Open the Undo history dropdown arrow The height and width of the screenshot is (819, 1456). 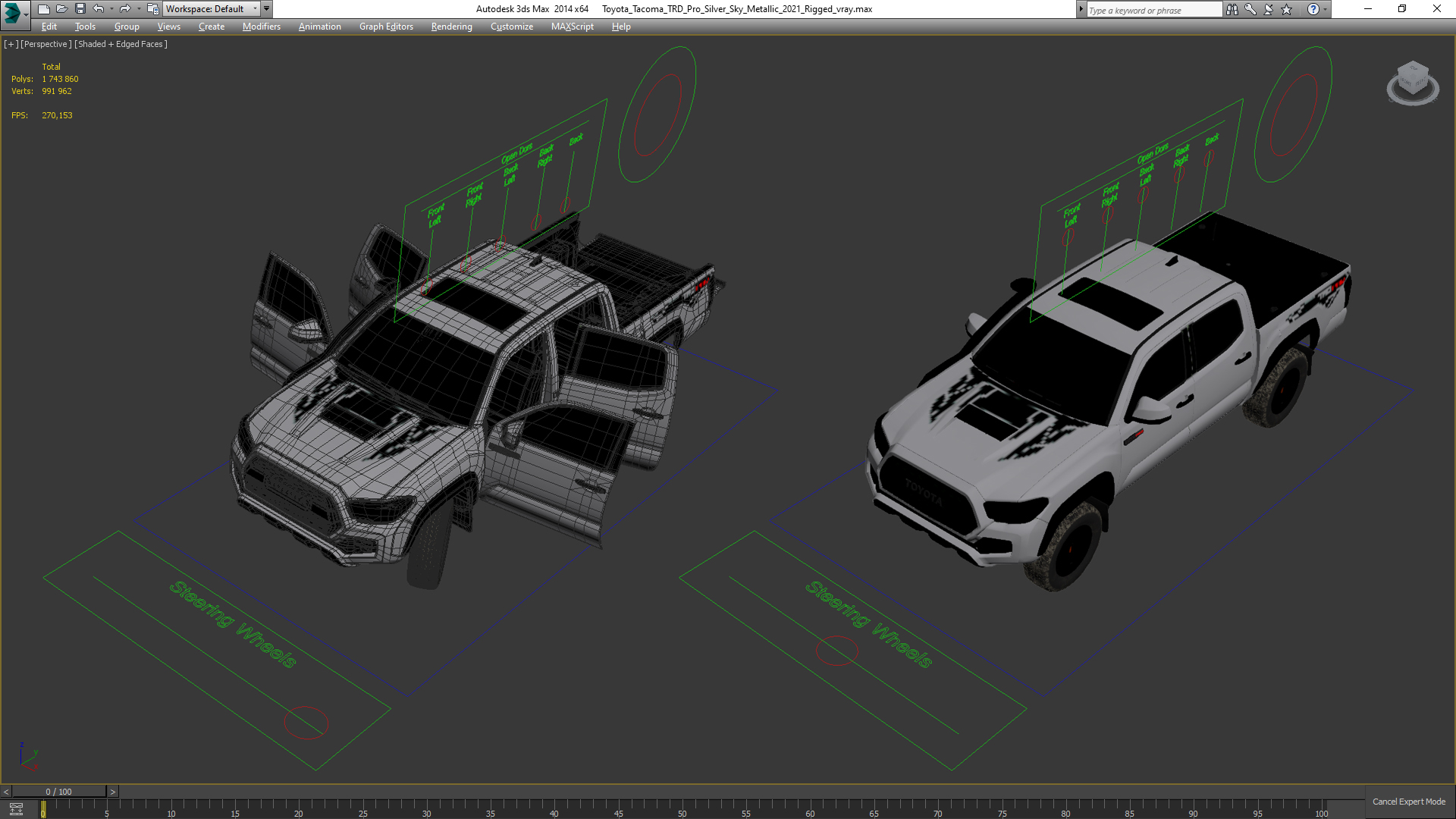111,9
